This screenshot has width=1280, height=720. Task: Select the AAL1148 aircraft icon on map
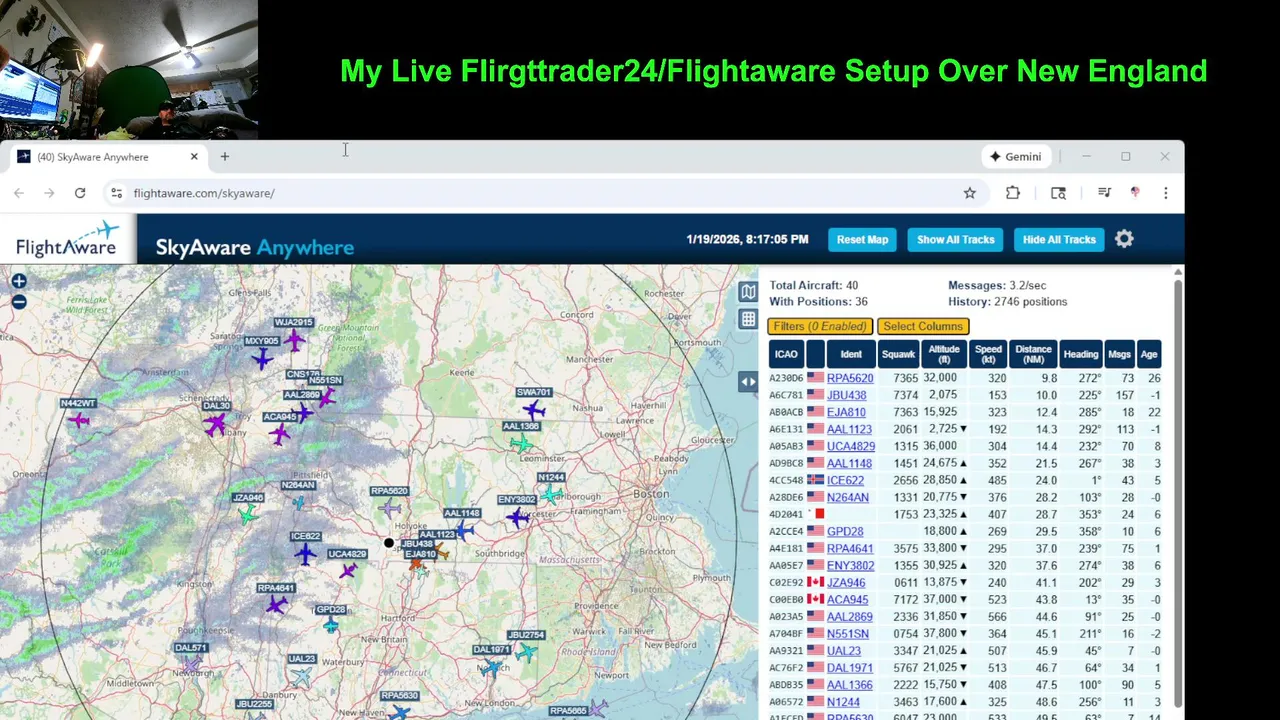tap(463, 530)
